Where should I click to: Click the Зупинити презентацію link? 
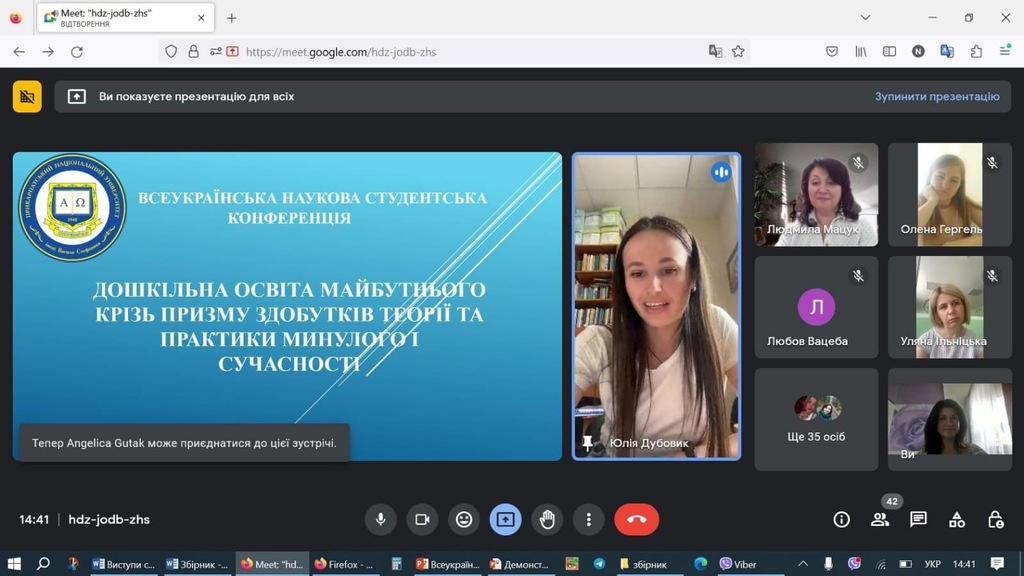[936, 97]
